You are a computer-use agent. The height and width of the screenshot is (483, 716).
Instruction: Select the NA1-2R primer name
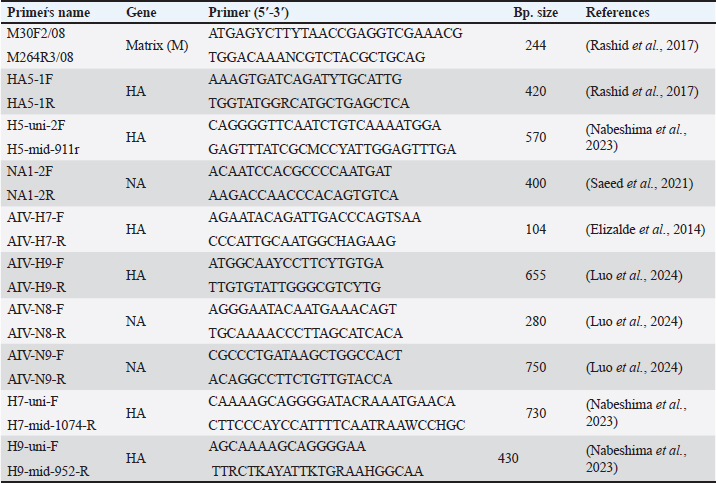point(31,195)
